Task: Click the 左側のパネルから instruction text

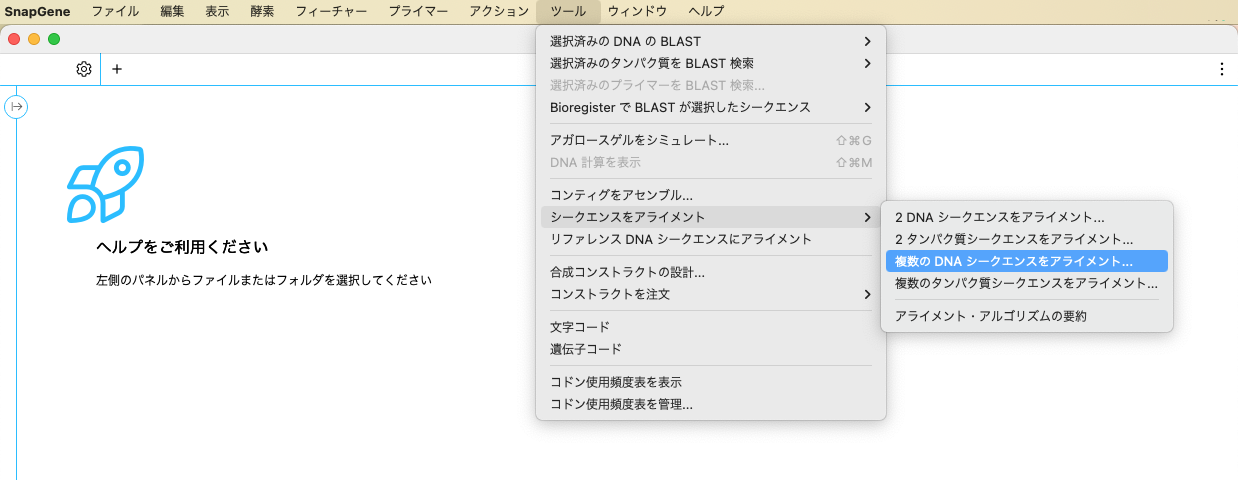Action: point(263,281)
